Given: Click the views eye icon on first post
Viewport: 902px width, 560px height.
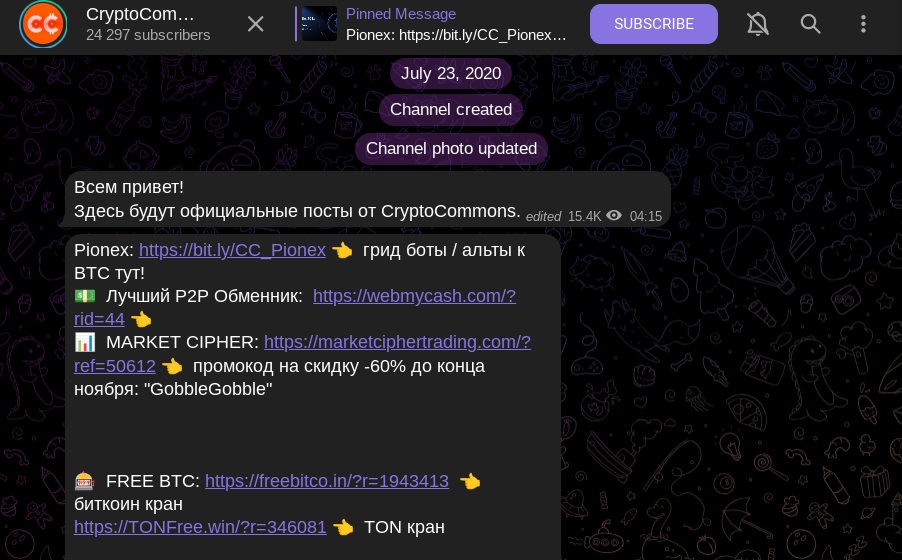Looking at the screenshot, I should [x=614, y=216].
